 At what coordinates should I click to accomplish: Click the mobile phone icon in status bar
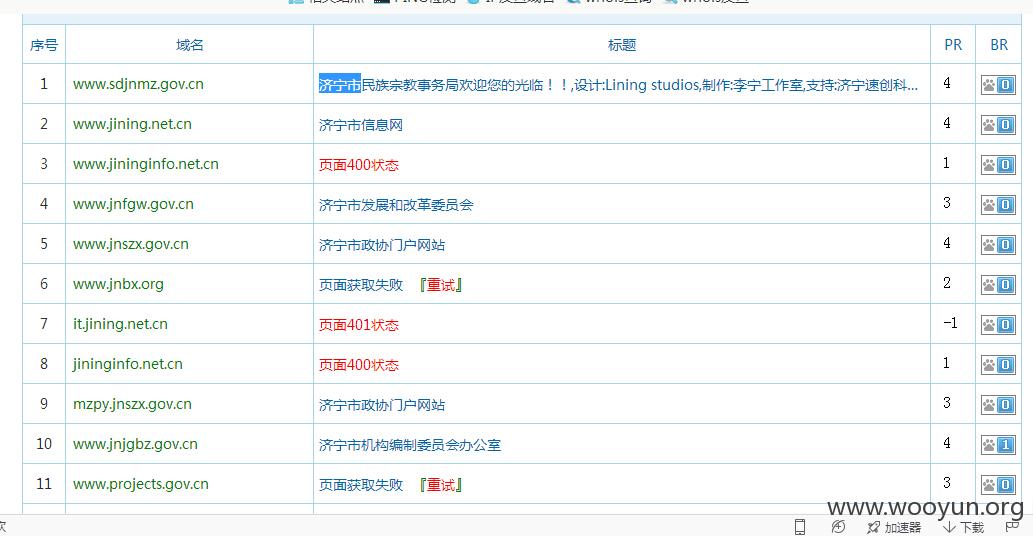[800, 527]
